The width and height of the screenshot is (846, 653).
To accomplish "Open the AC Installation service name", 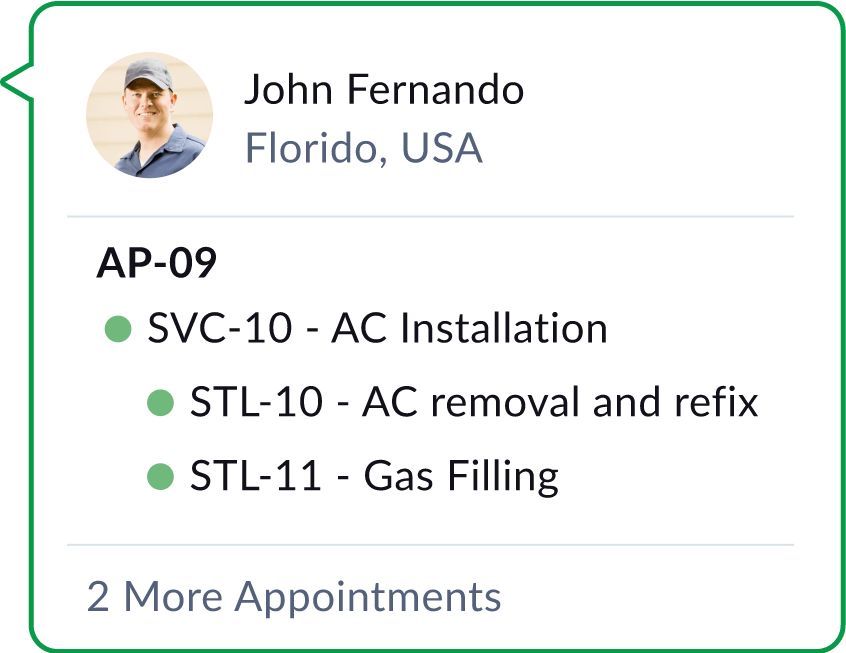I will 469,328.
